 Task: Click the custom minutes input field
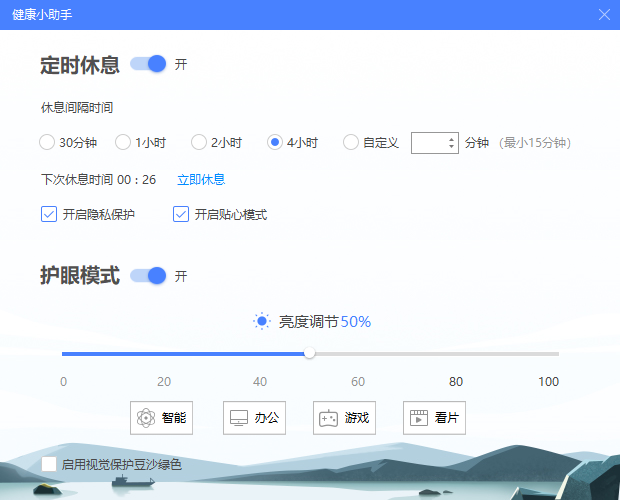coord(429,142)
